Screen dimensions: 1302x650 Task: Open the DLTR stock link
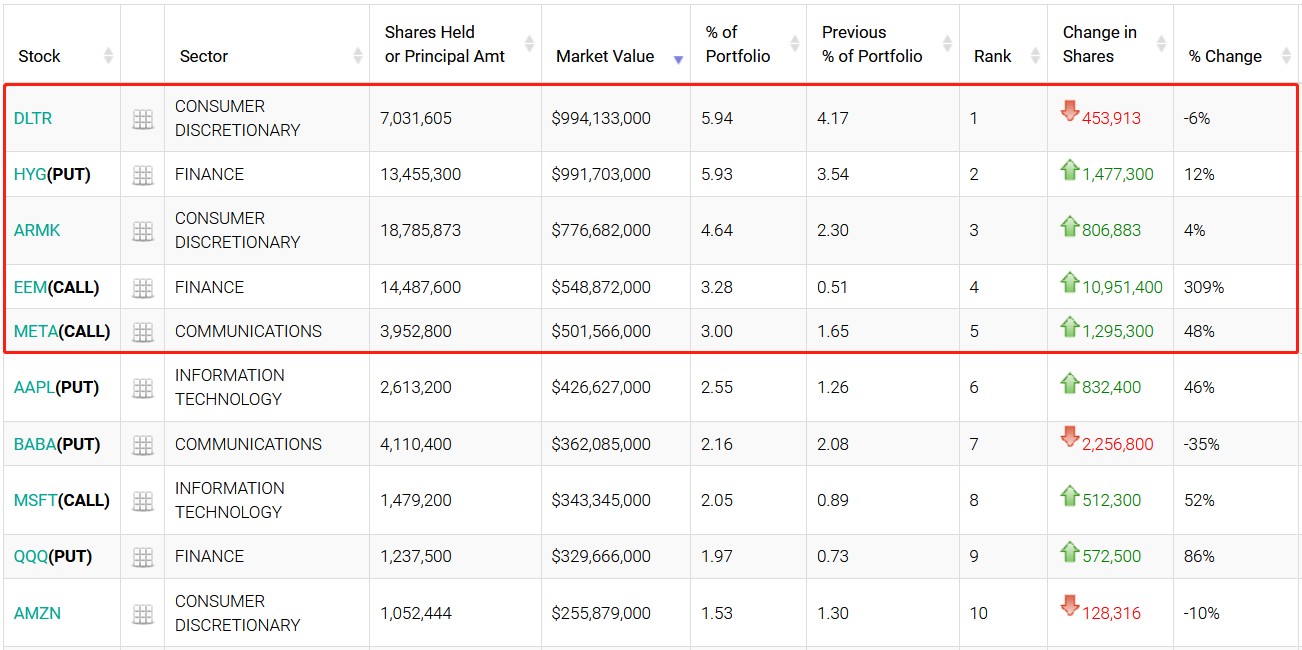tap(33, 118)
